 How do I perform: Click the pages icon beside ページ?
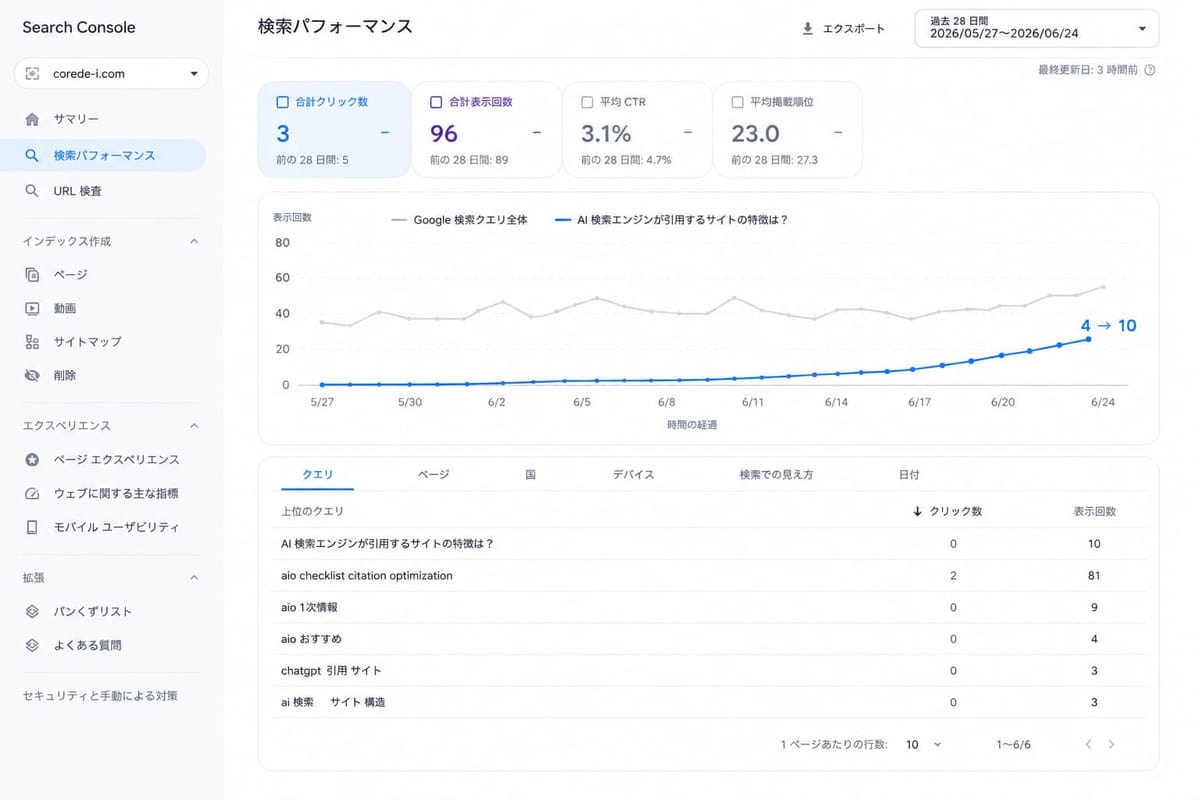pyautogui.click(x=32, y=274)
